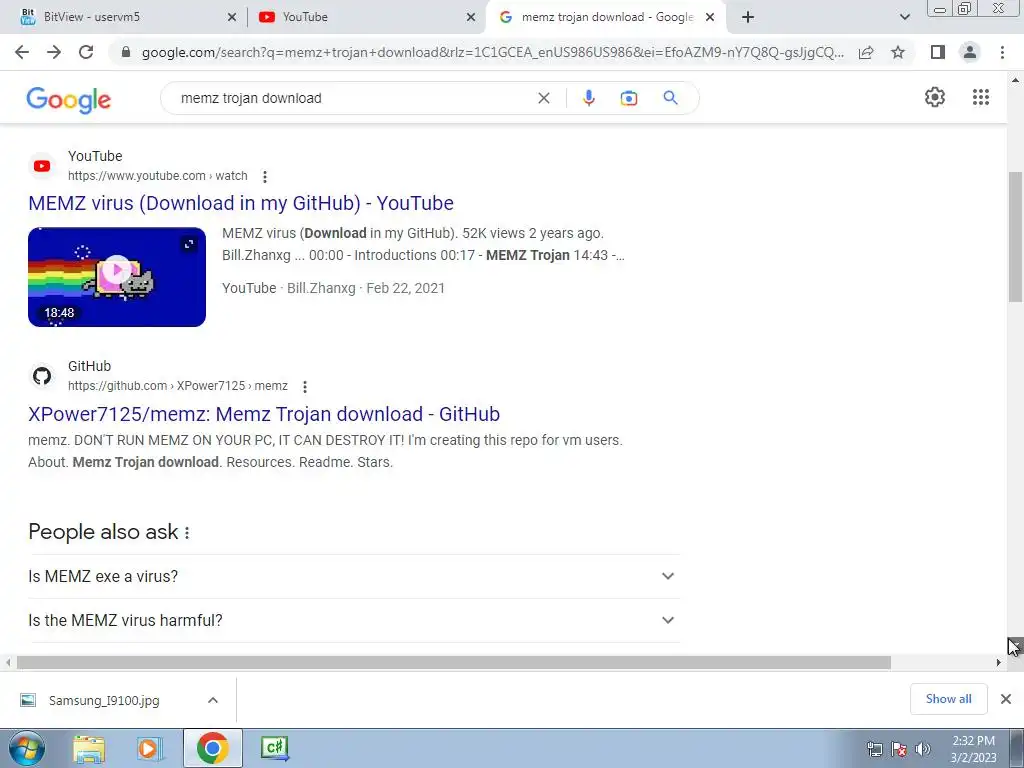Click the horizontal scrollbar thumb
1024x768 pixels.
(x=454, y=662)
